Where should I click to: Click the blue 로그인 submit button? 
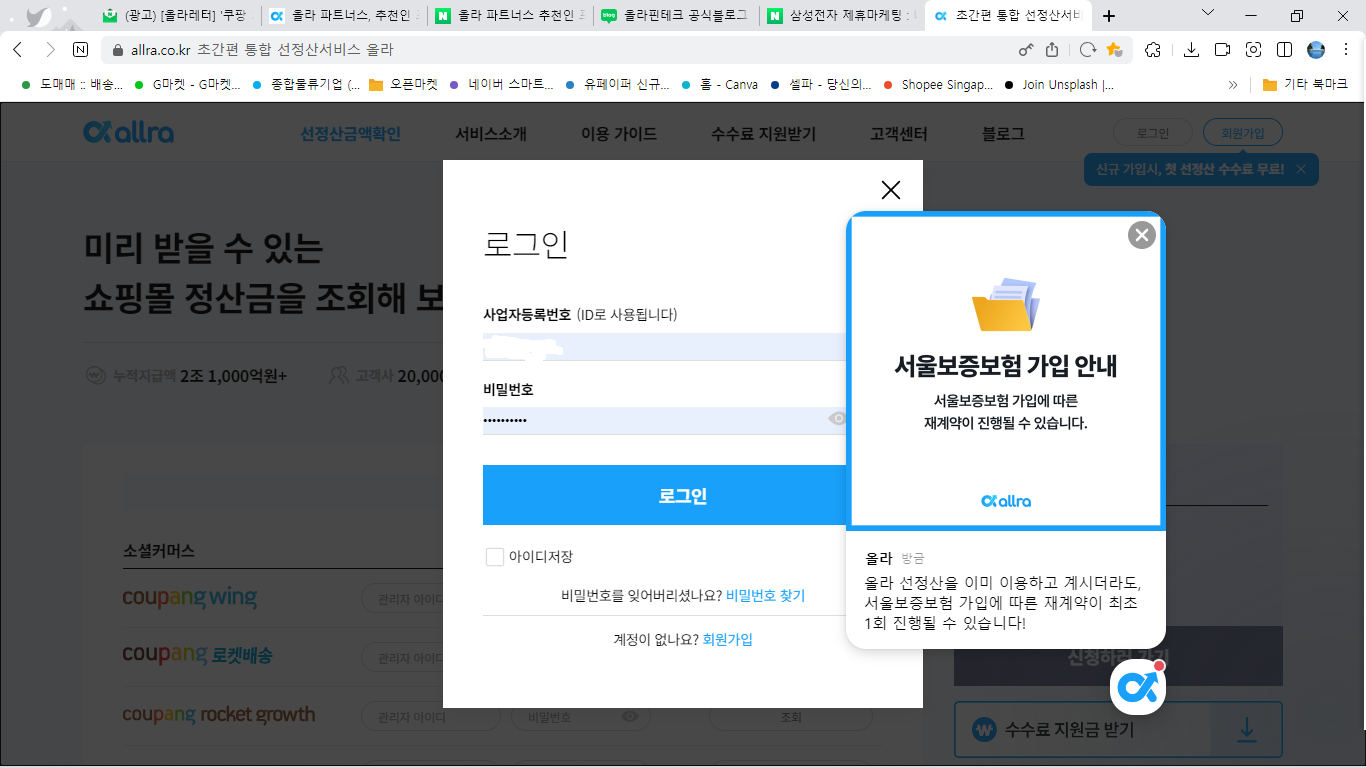(665, 495)
